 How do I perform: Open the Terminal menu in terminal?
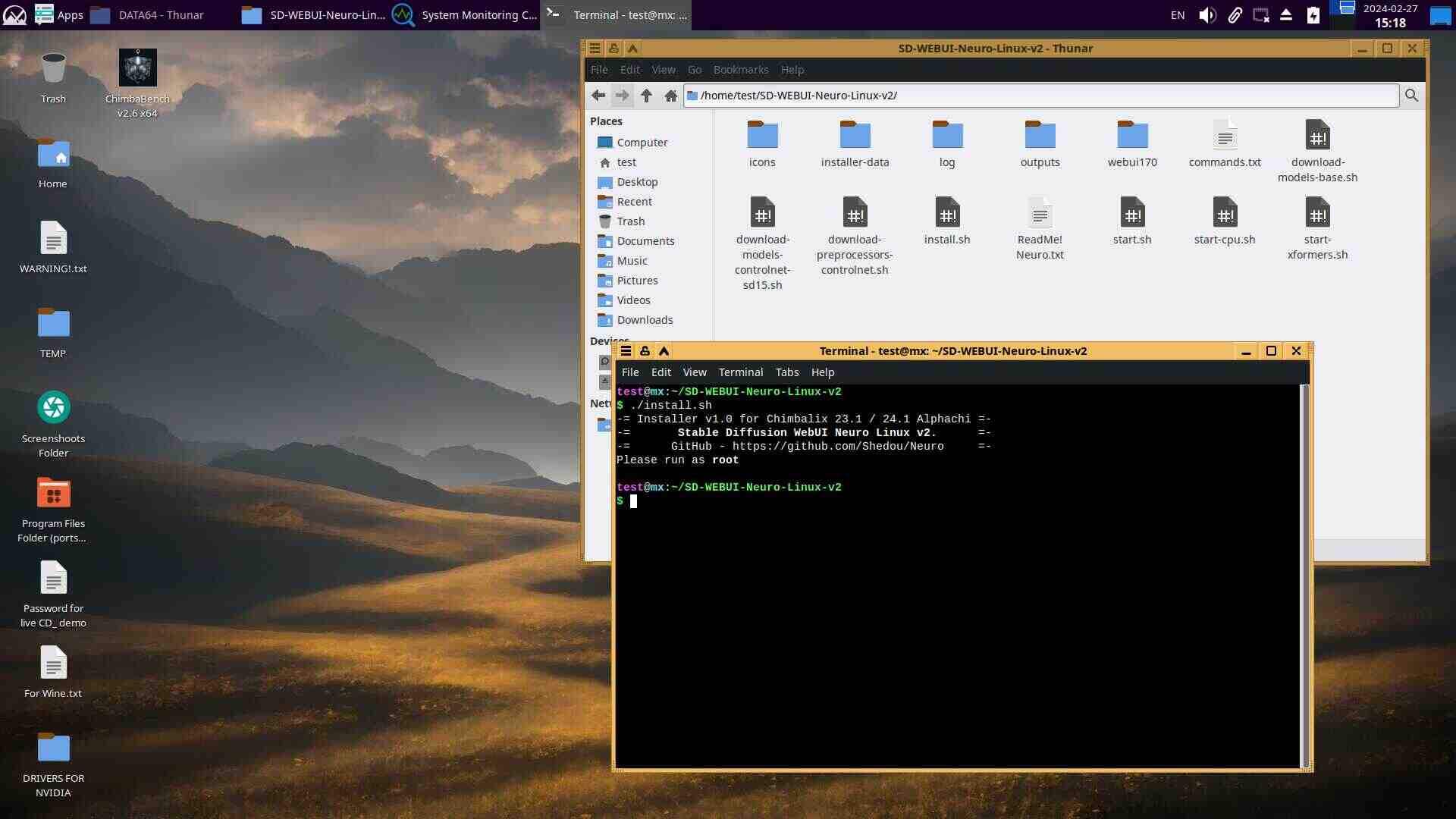point(740,372)
